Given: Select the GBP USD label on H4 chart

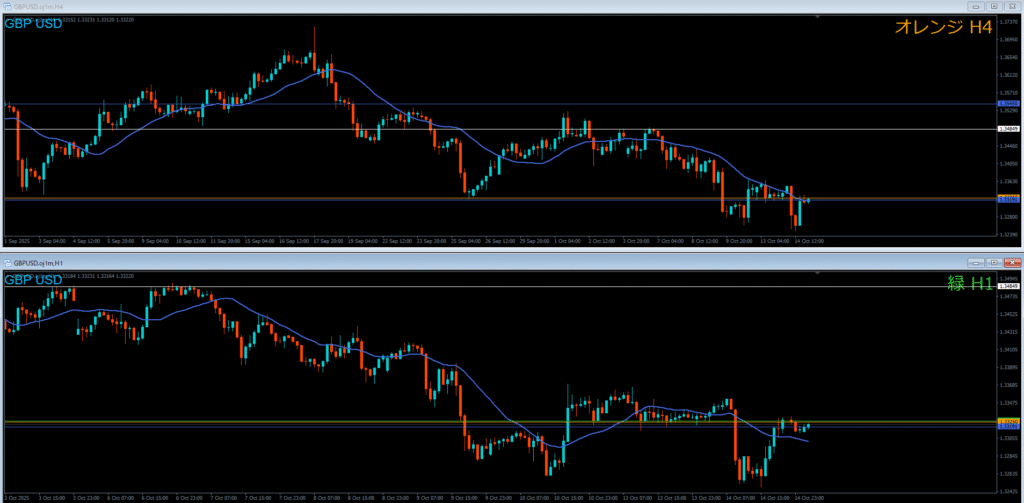Looking at the screenshot, I should click(x=33, y=23).
